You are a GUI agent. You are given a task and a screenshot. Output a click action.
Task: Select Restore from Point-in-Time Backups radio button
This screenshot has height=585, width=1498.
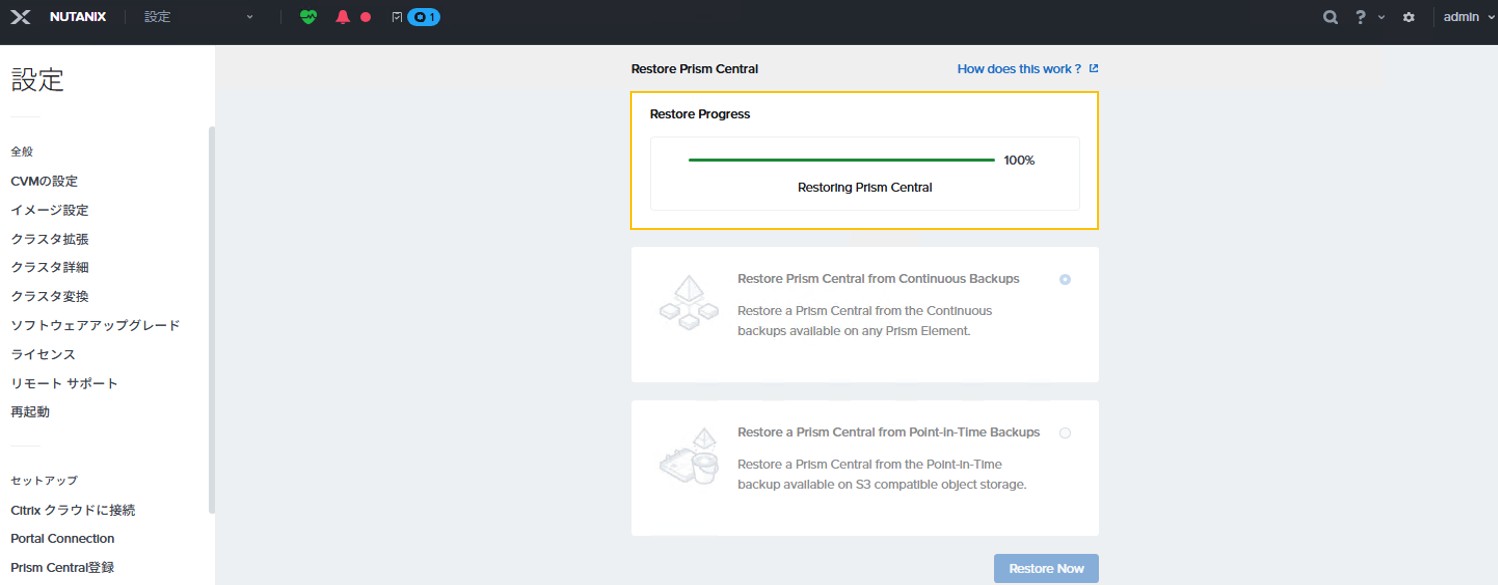pyautogui.click(x=1065, y=433)
